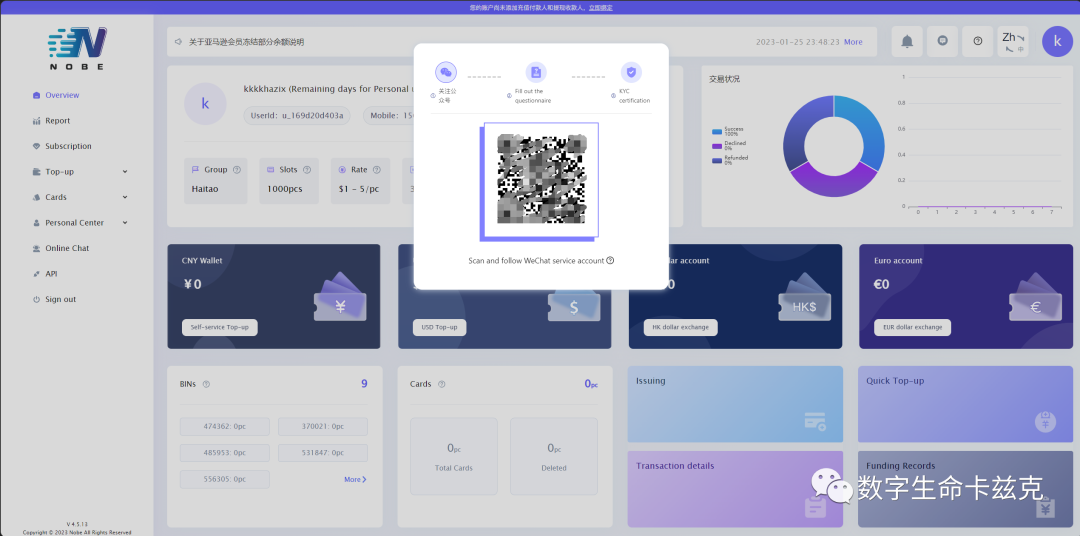Click BIN 370021: 0pc
1080x536 pixels.
[322, 426]
